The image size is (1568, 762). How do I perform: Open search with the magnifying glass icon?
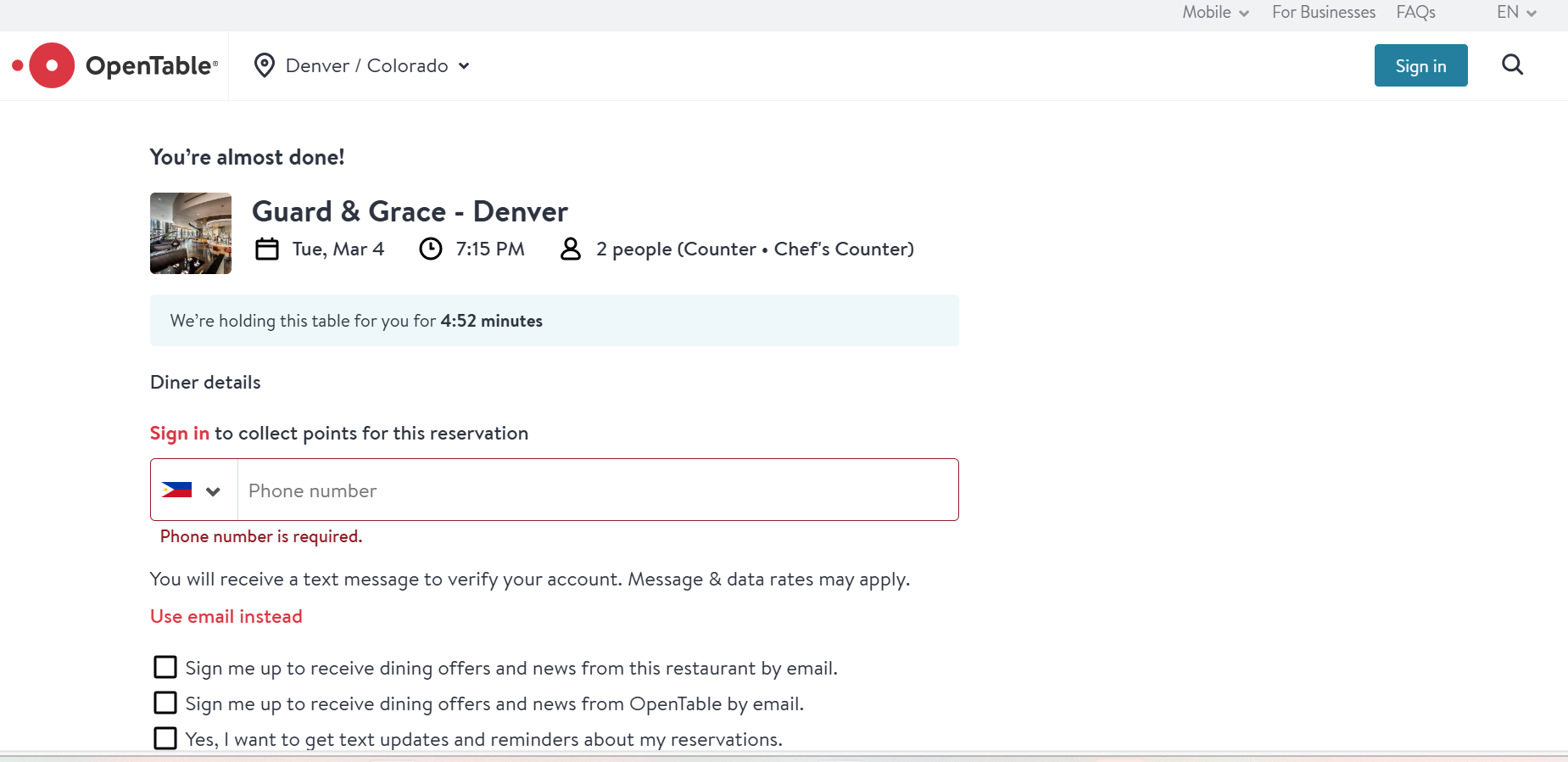click(1512, 64)
